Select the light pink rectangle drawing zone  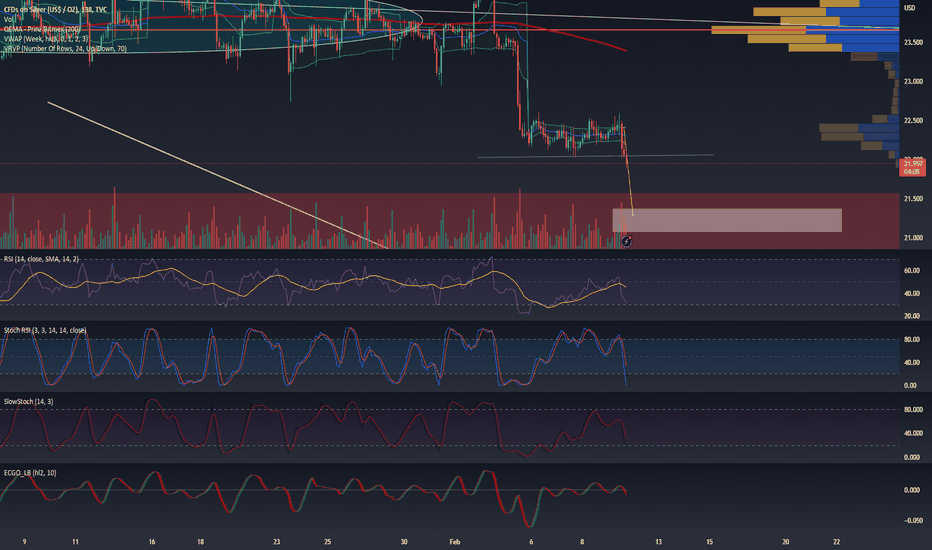pos(727,220)
